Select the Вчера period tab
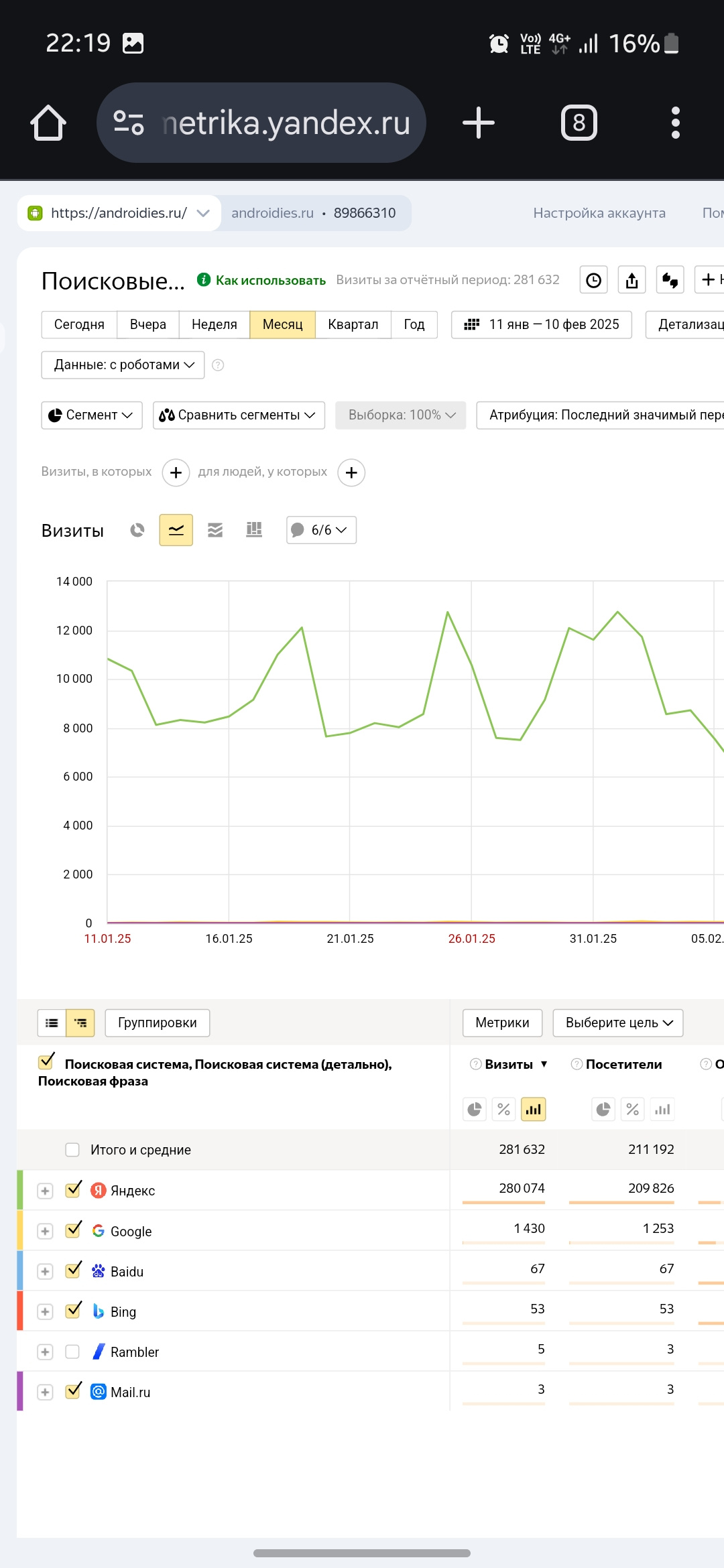724x1568 pixels. tap(148, 324)
